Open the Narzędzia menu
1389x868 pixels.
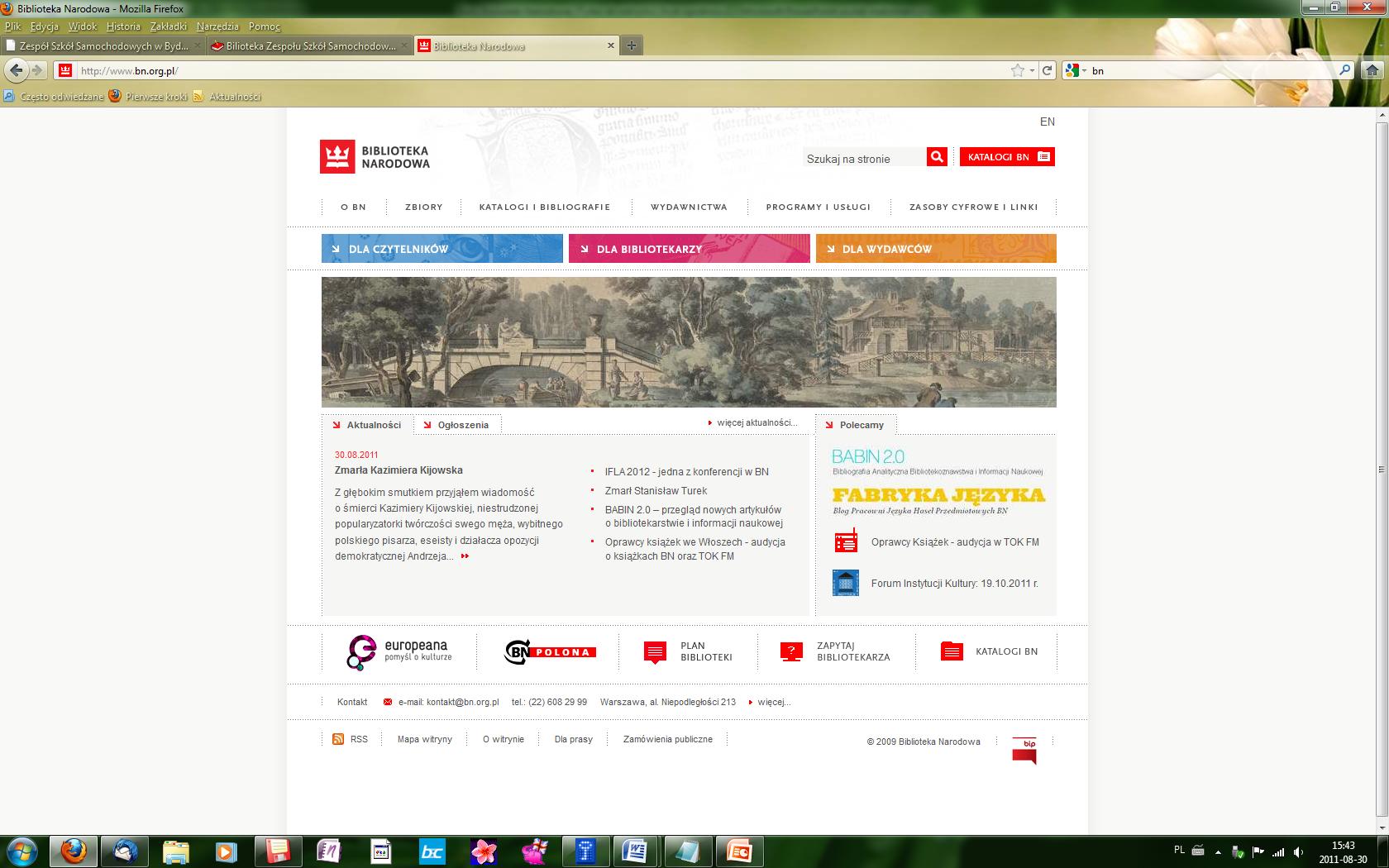[217, 26]
